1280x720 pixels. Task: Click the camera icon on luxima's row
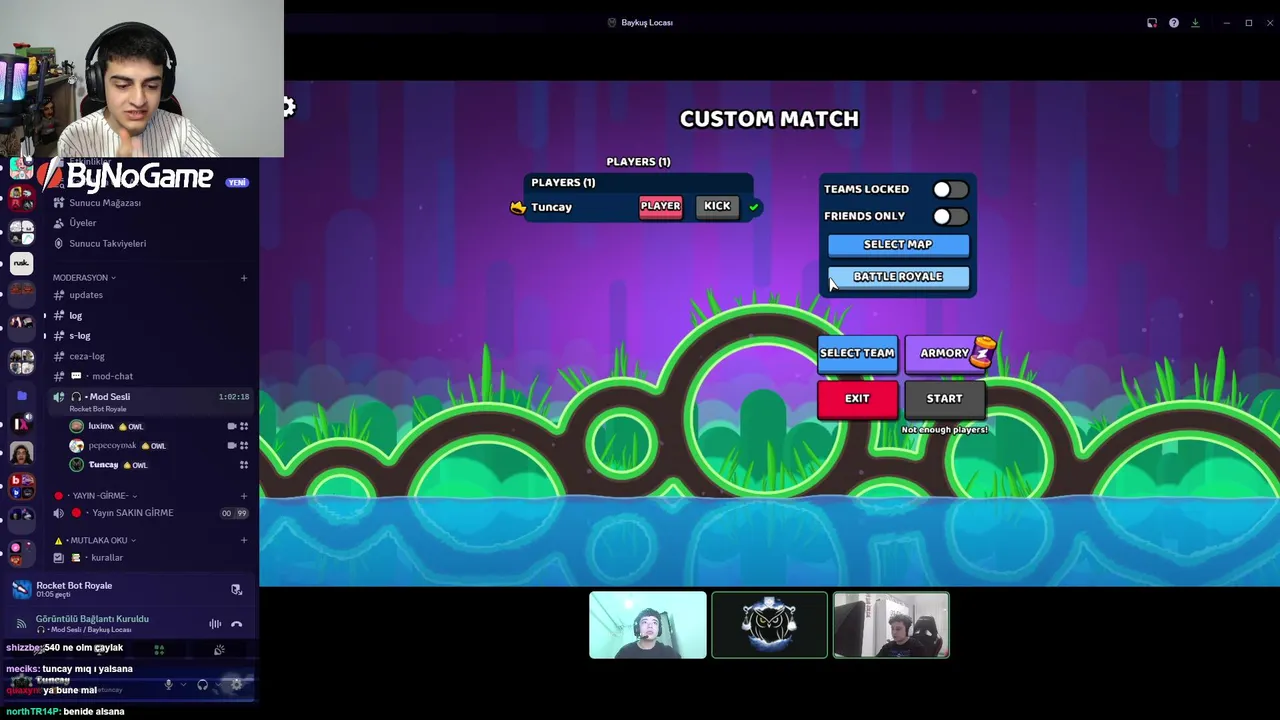(232, 426)
